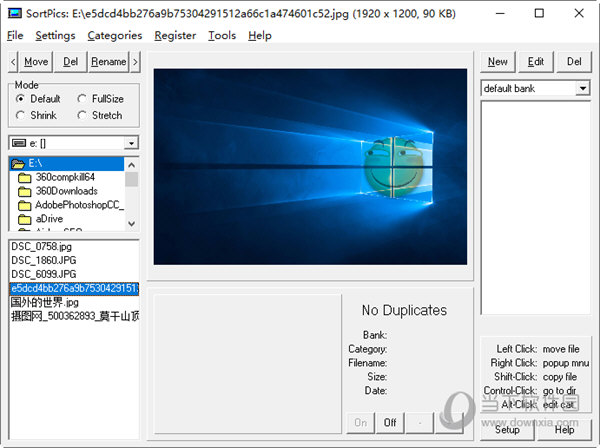This screenshot has width=600, height=448.
Task: Minimize the SortPics window
Action: pos(500,13)
